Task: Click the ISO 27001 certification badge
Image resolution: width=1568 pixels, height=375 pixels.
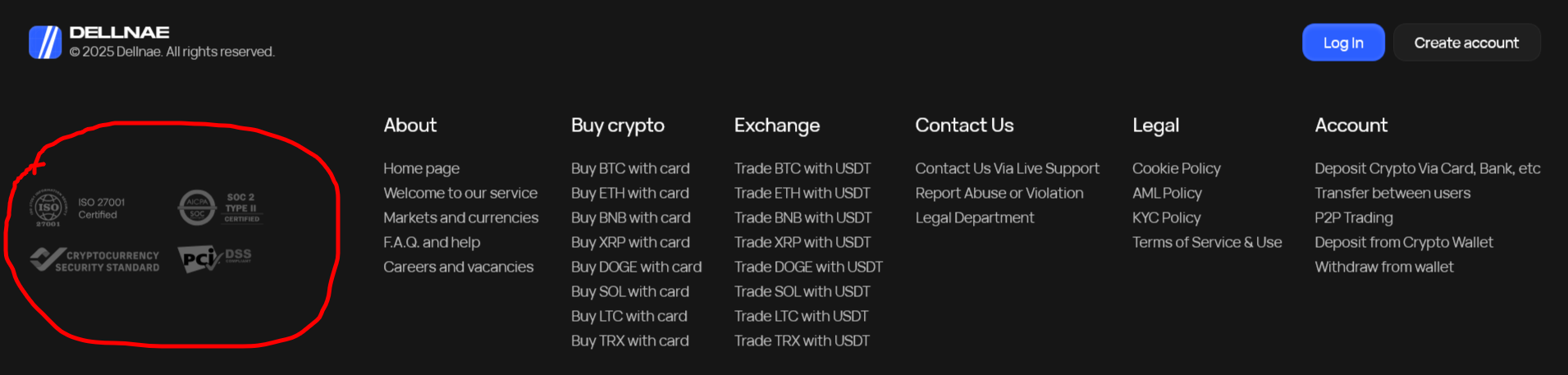Action: (x=78, y=208)
